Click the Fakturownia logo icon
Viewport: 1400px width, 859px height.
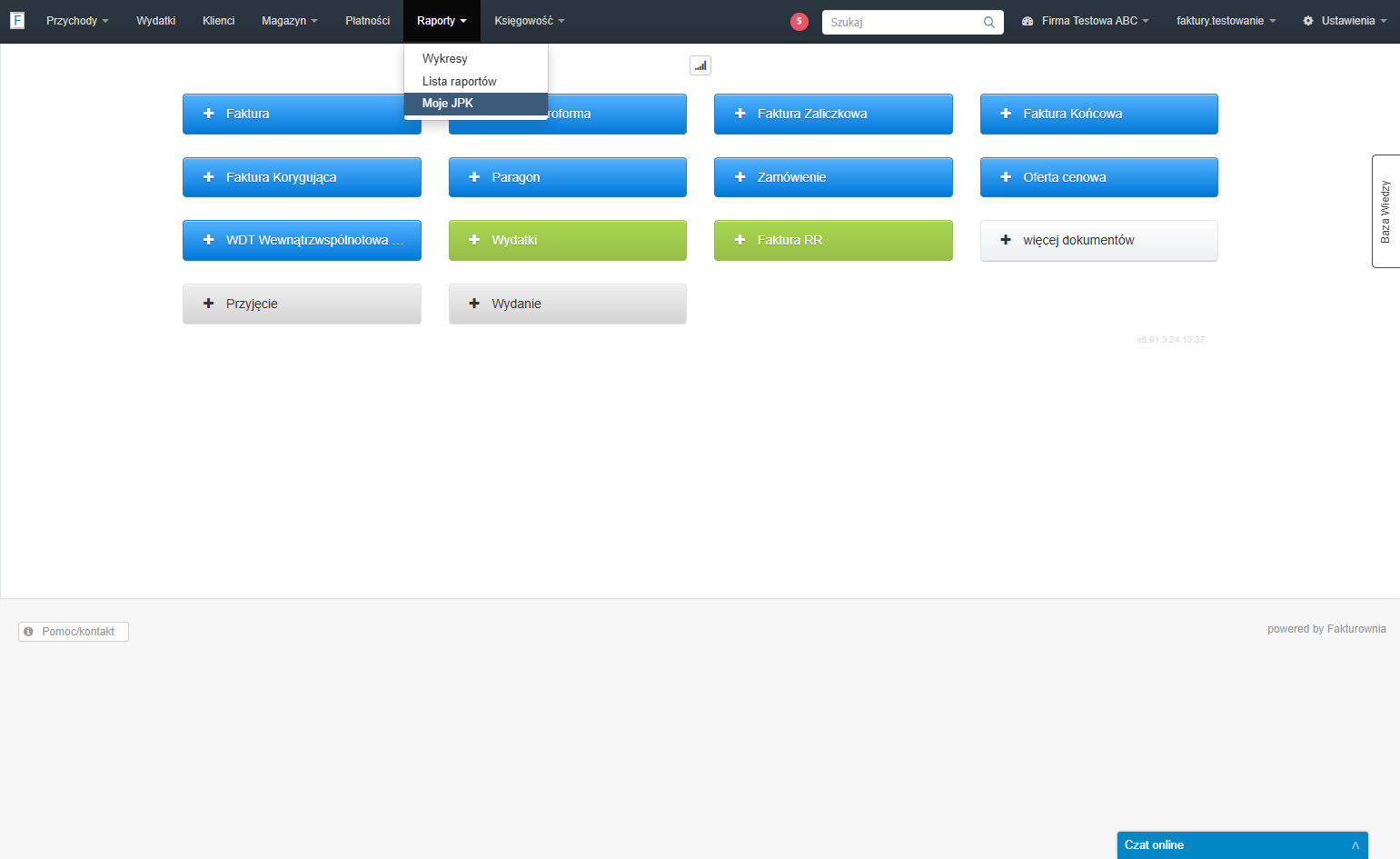pyautogui.click(x=17, y=20)
